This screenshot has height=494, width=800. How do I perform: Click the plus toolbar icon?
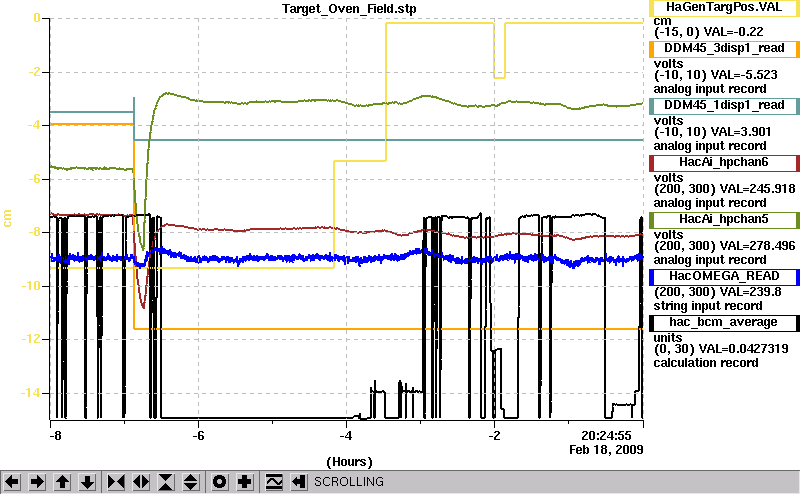pyautogui.click(x=245, y=482)
